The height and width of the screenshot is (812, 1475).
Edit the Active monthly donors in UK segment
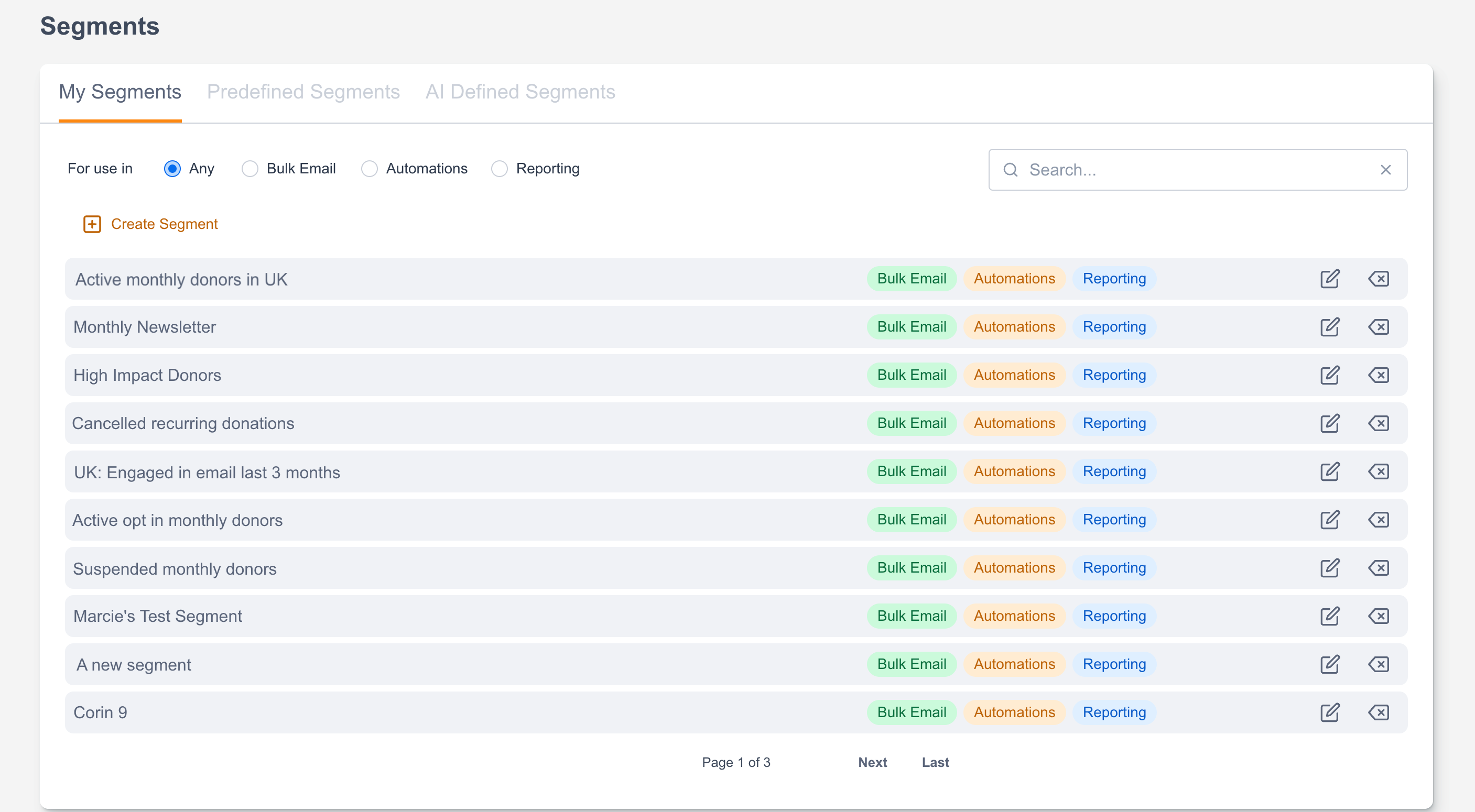click(x=1330, y=279)
